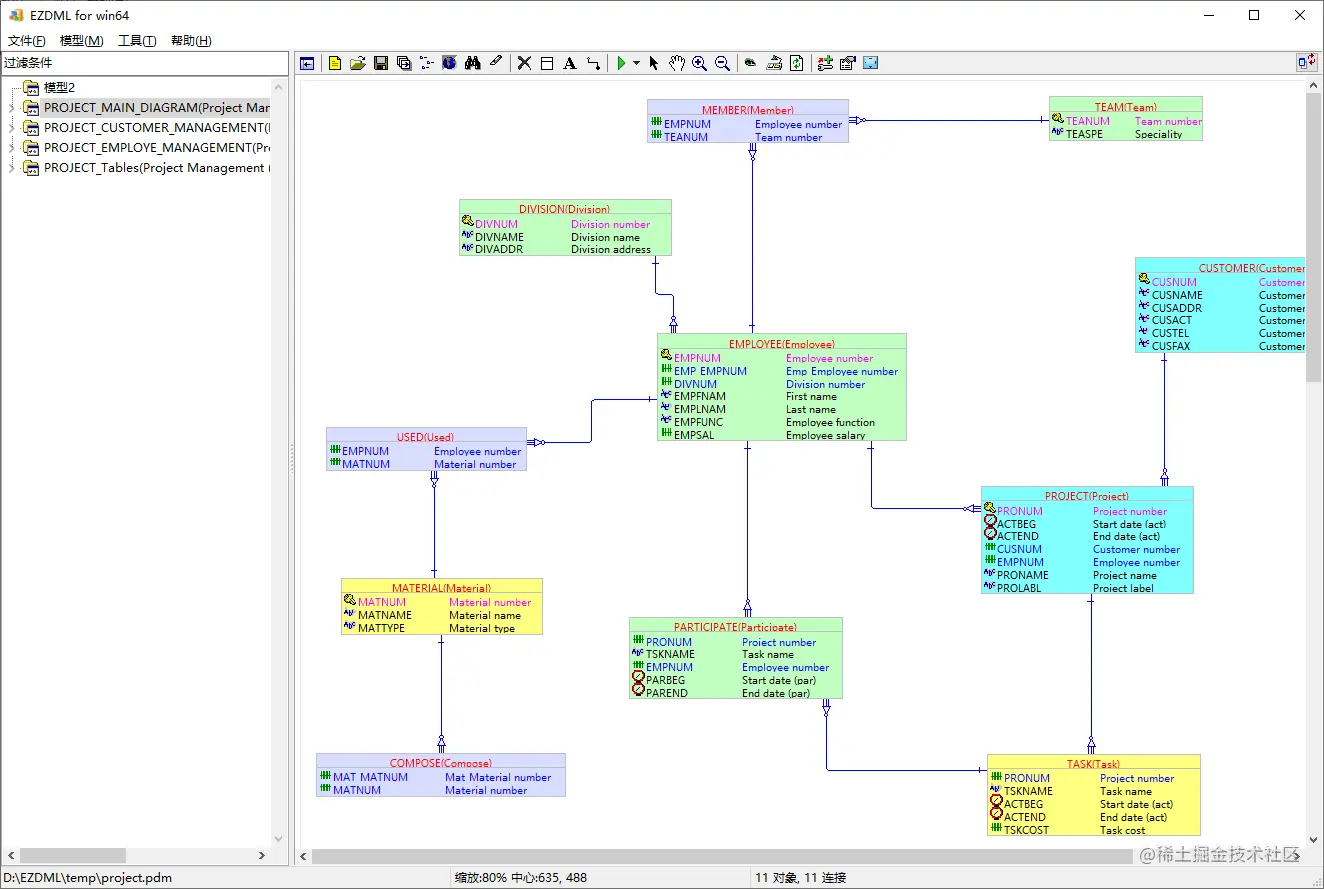Screen dimensions: 1324x889
Task: Select the PARTICIPATE(Participate) table header
Action: (735, 627)
